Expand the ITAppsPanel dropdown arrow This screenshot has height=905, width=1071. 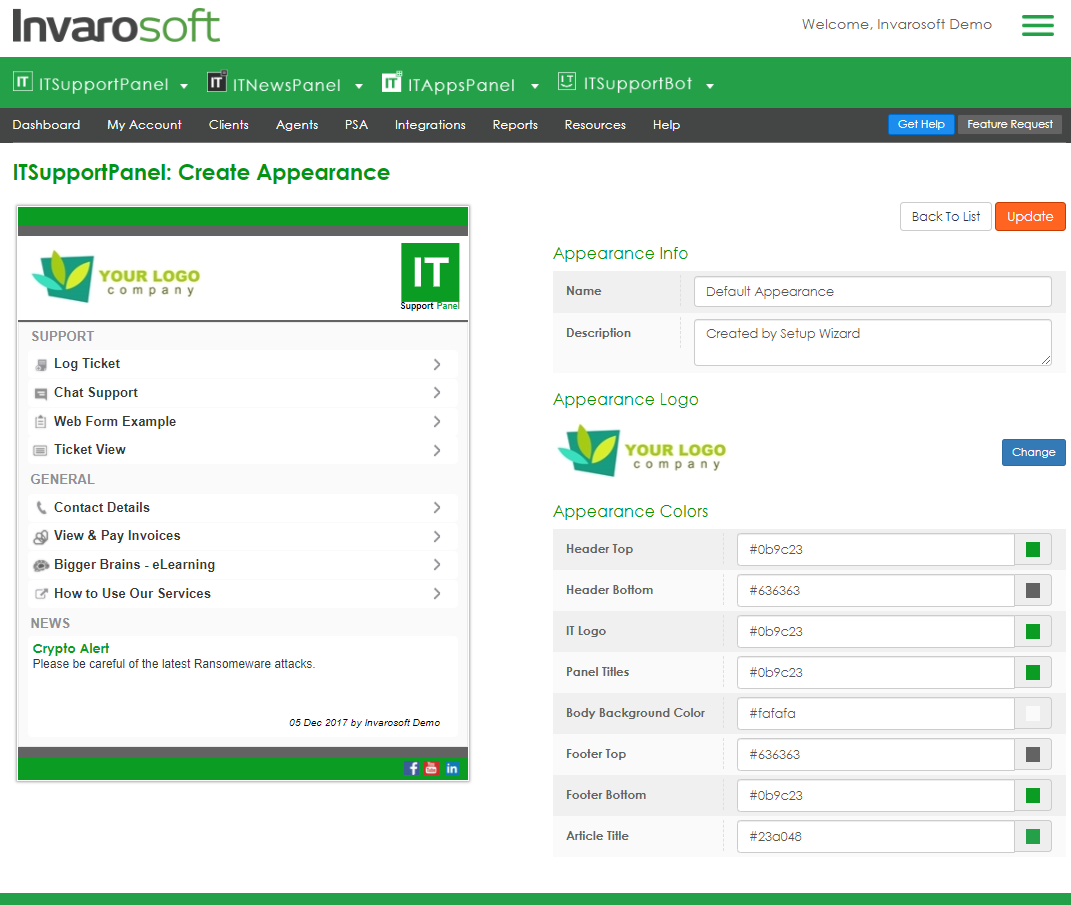pyautogui.click(x=535, y=86)
